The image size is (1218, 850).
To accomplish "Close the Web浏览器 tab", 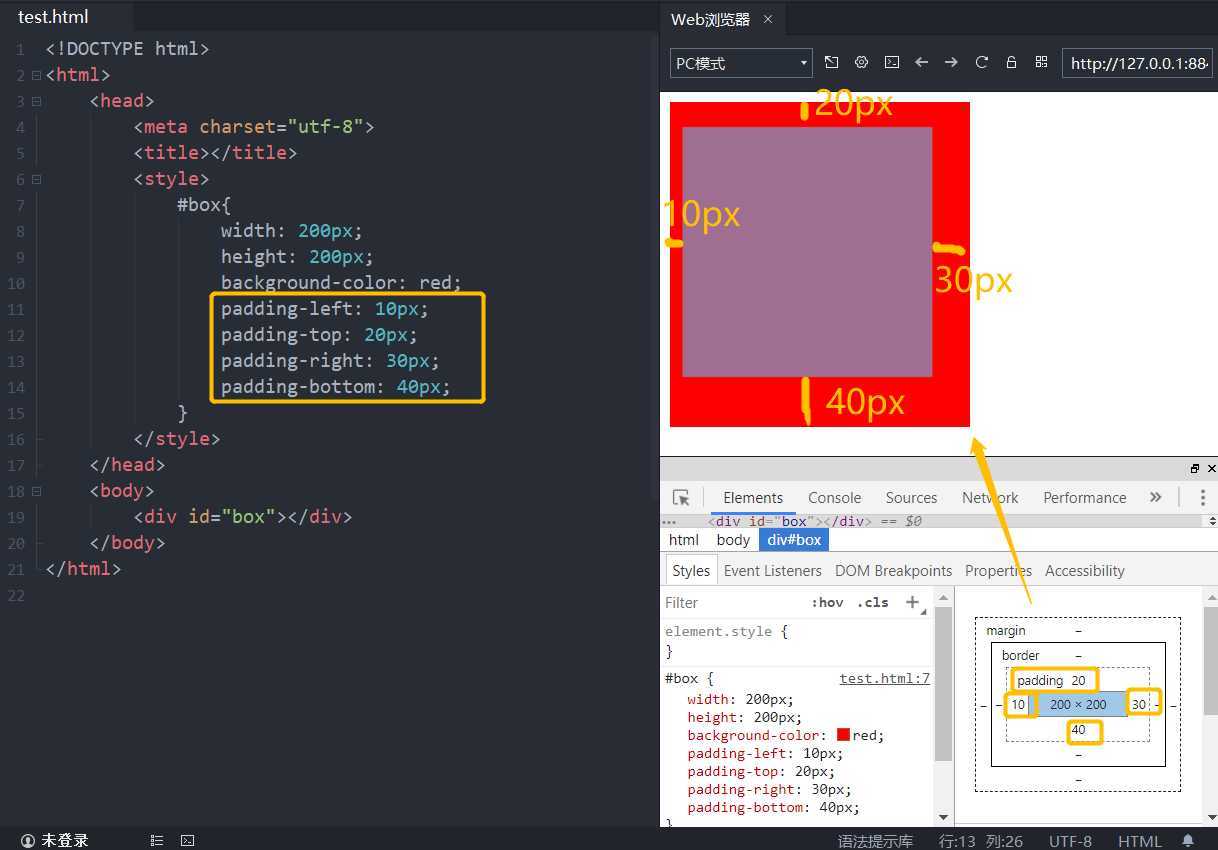I will click(x=768, y=19).
